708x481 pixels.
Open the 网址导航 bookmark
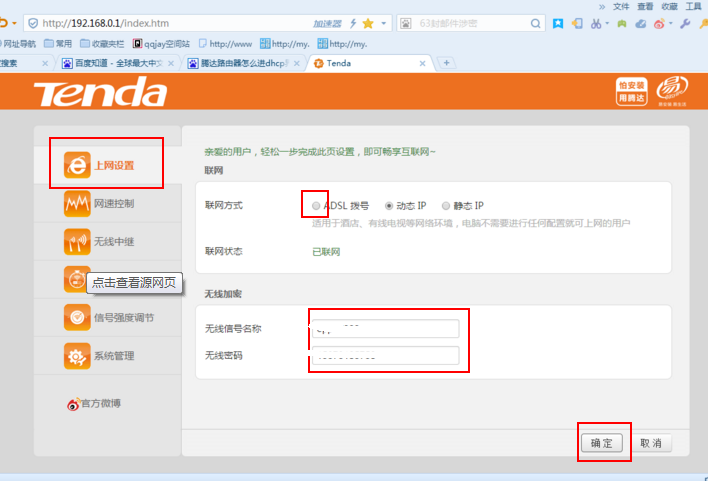[x=17, y=44]
